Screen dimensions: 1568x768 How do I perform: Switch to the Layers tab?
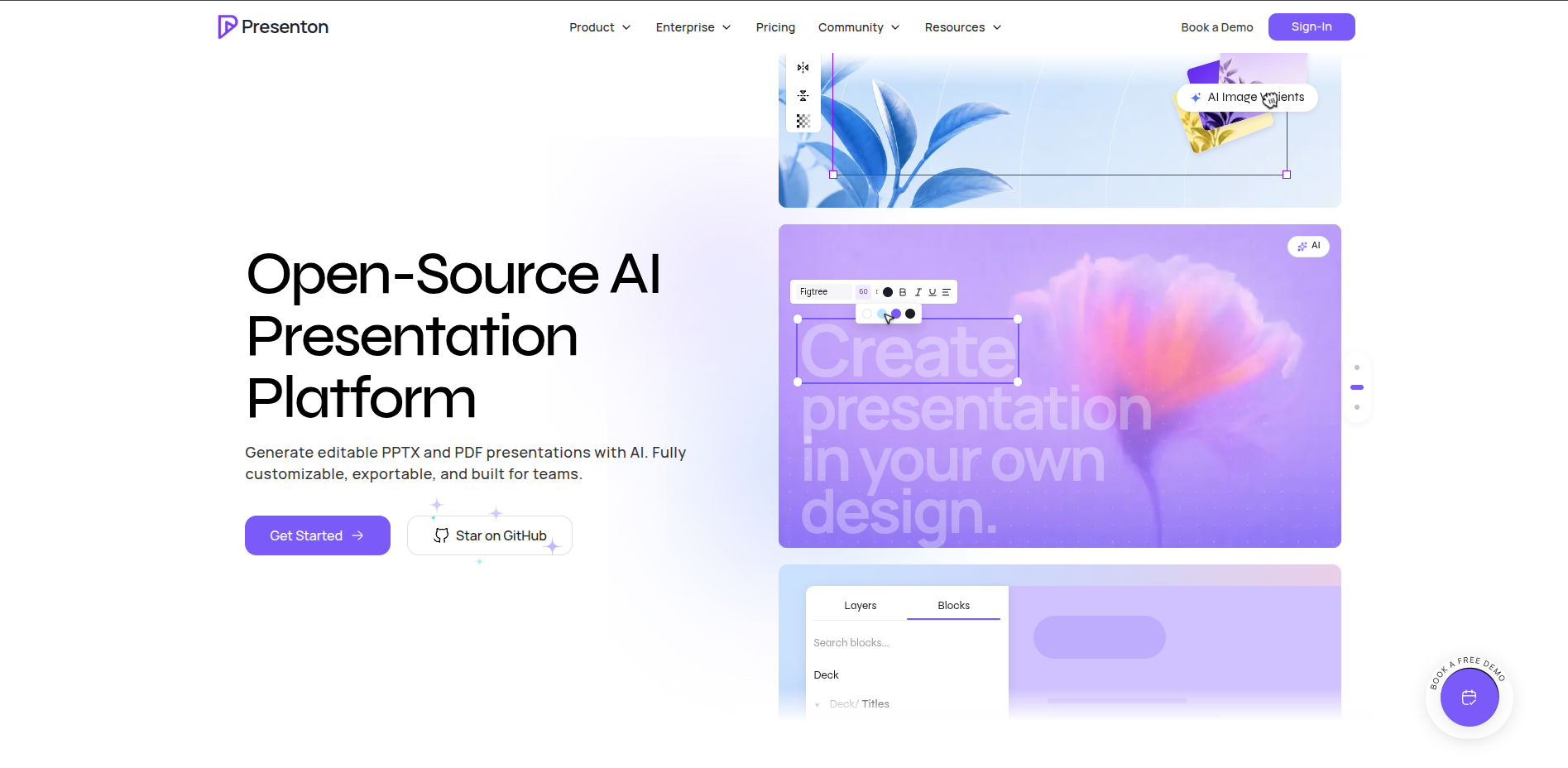click(x=861, y=606)
